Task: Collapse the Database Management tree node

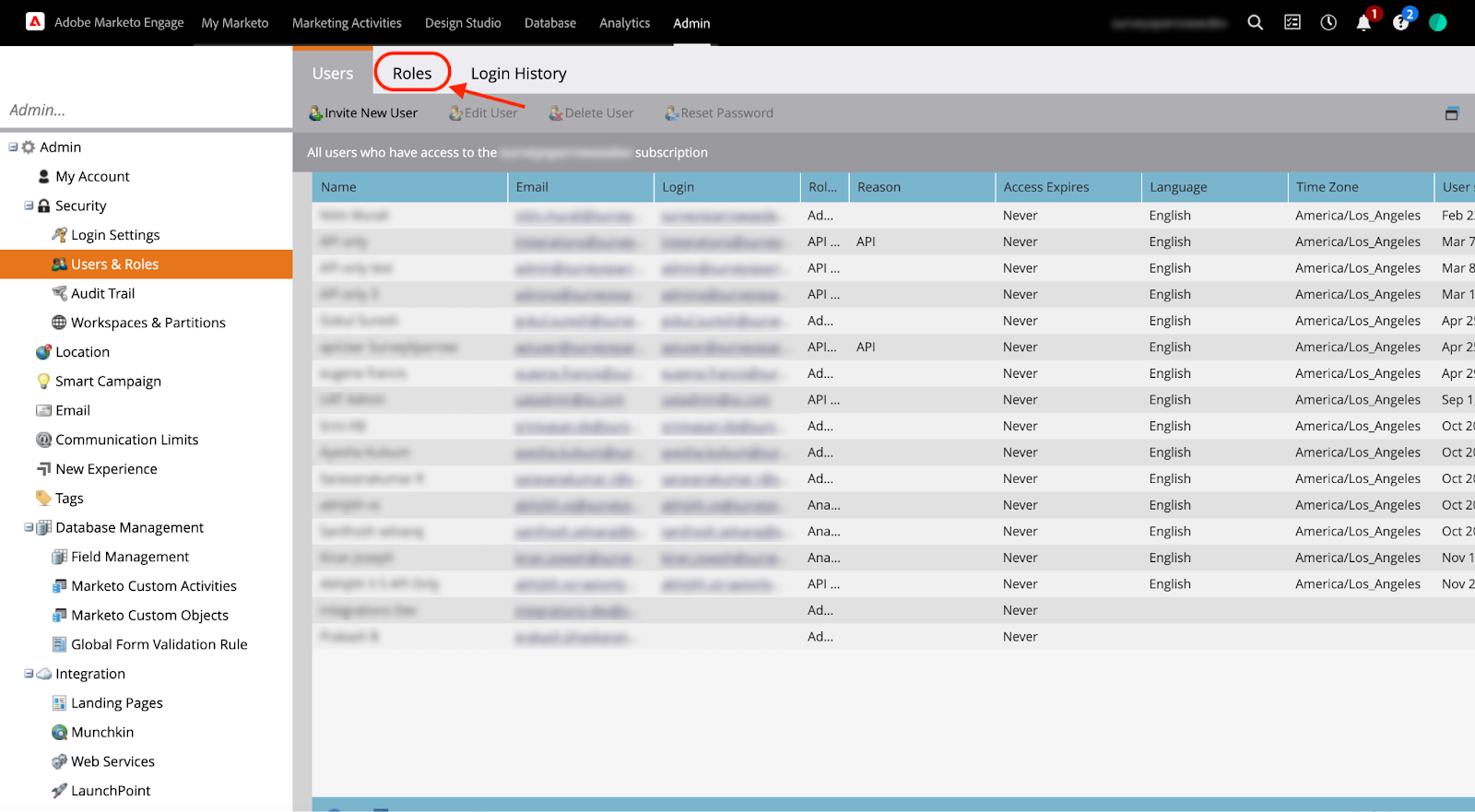Action: 29,527
